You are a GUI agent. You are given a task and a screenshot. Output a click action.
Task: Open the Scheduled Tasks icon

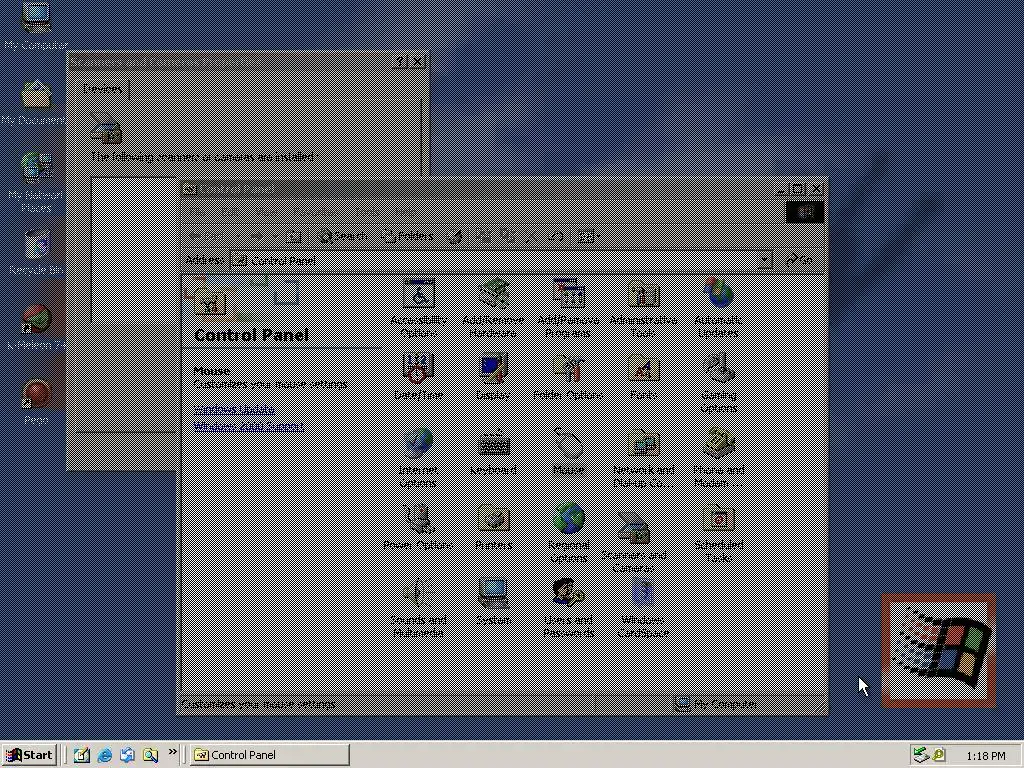pos(718,533)
